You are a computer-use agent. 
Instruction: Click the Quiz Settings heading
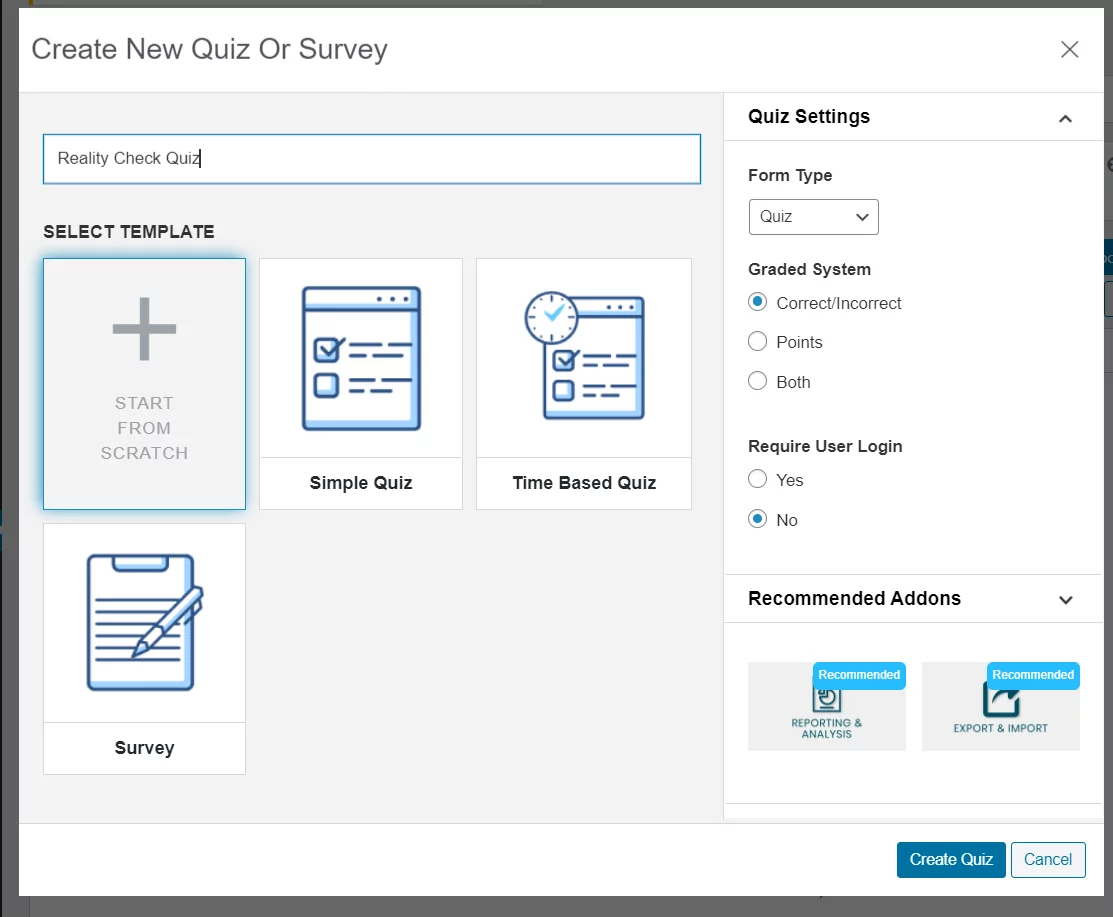pos(808,117)
